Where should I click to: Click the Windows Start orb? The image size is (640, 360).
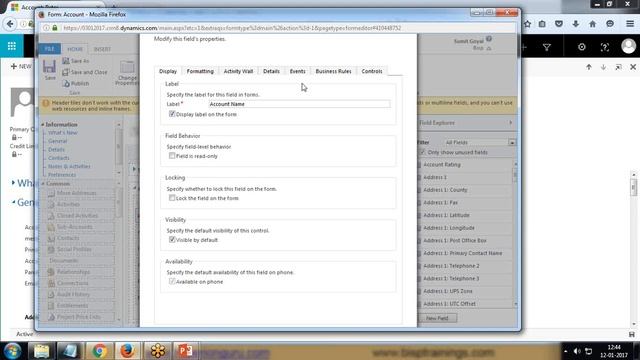[12, 351]
